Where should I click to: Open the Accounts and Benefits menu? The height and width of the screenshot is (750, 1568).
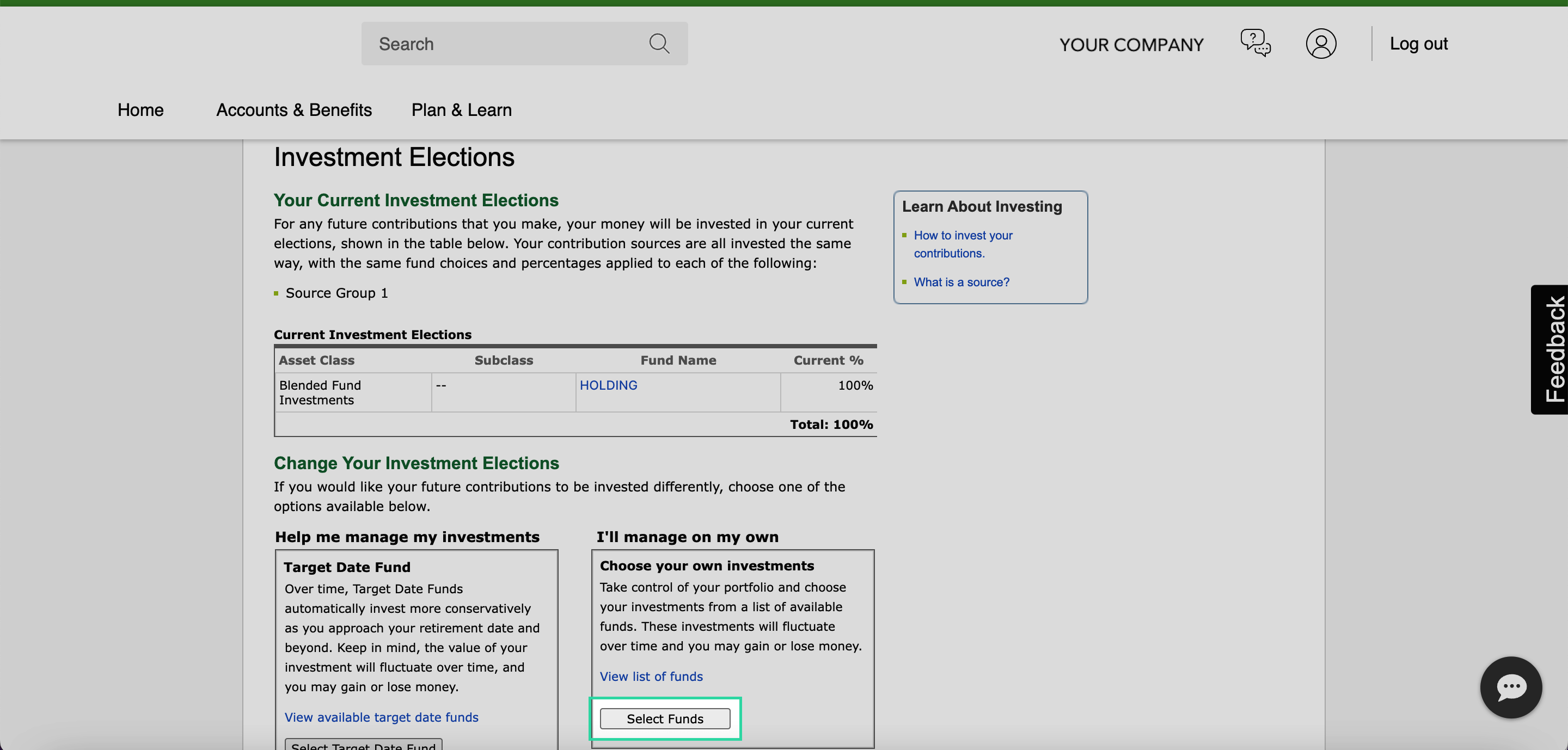[293, 110]
